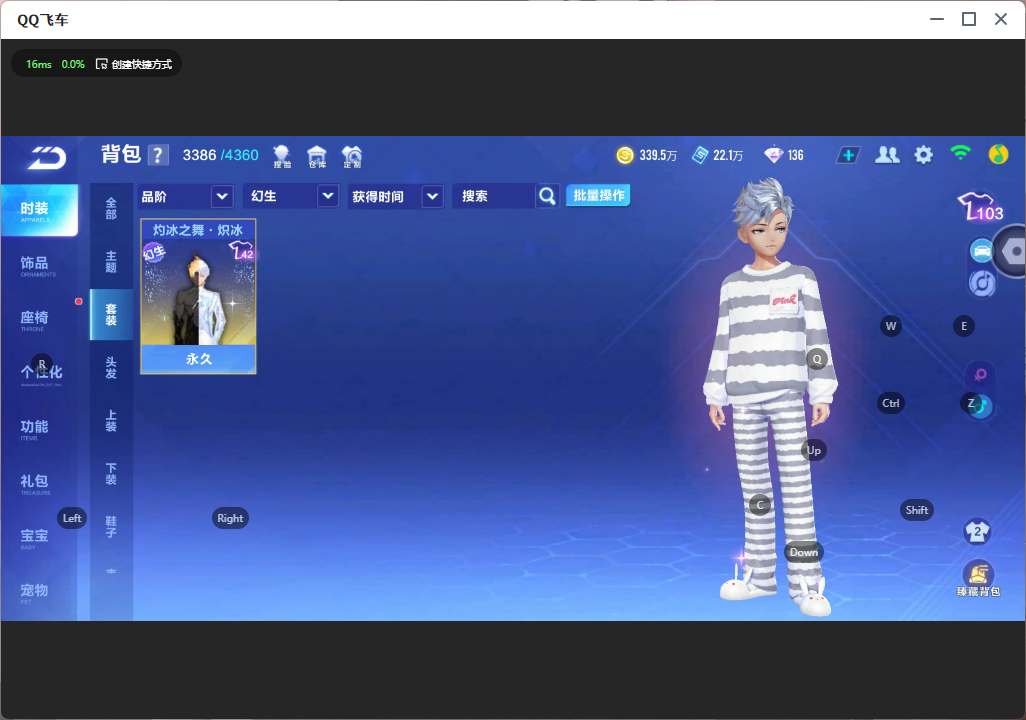Click the E key overlay button
Viewport: 1026px width, 720px height.
tap(964, 326)
